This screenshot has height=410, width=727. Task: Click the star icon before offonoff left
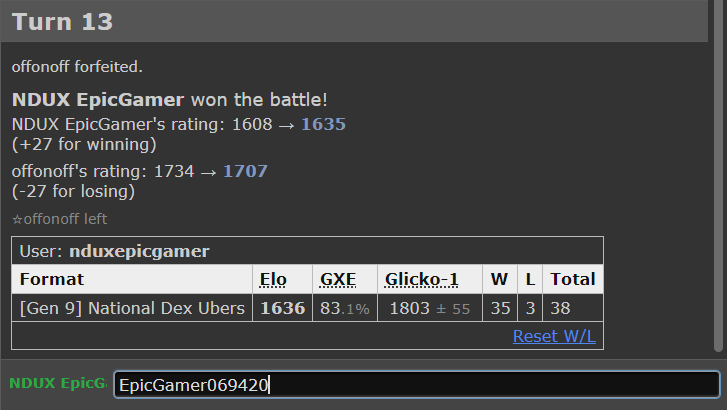coord(17,219)
